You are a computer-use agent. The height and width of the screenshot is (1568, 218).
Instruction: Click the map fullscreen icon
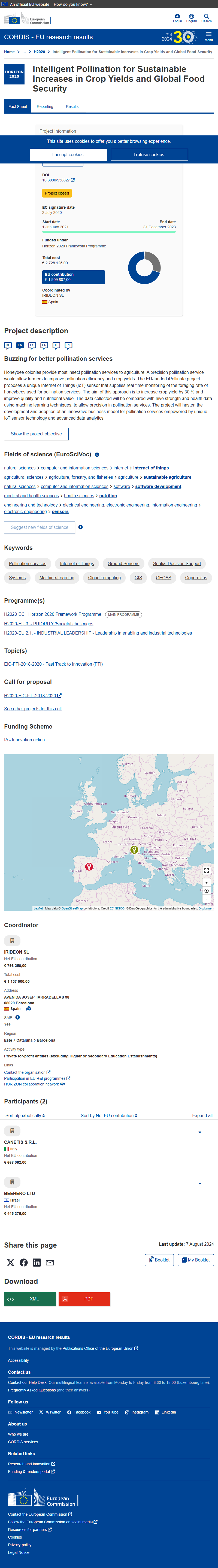[207, 871]
